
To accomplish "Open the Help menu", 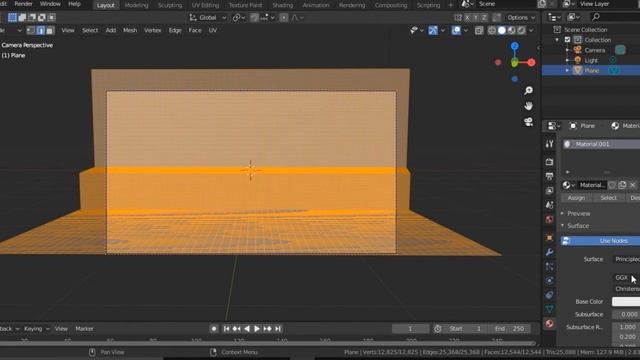I will (74, 4).
